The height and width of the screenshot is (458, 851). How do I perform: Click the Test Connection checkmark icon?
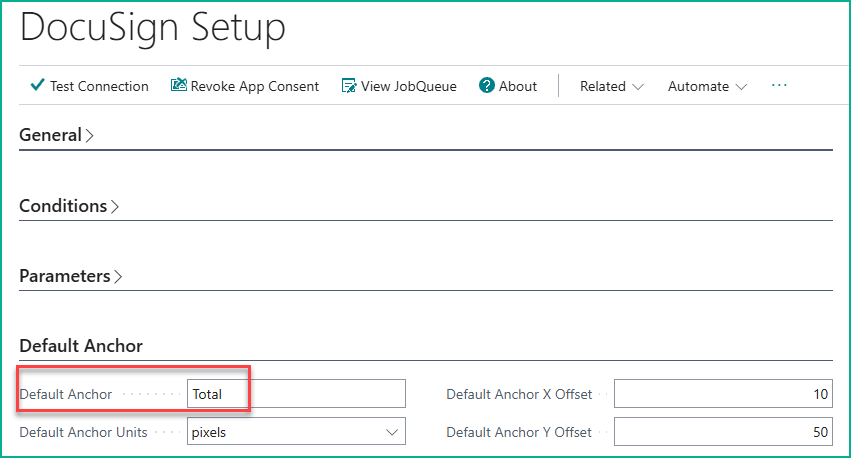pyautogui.click(x=37, y=85)
